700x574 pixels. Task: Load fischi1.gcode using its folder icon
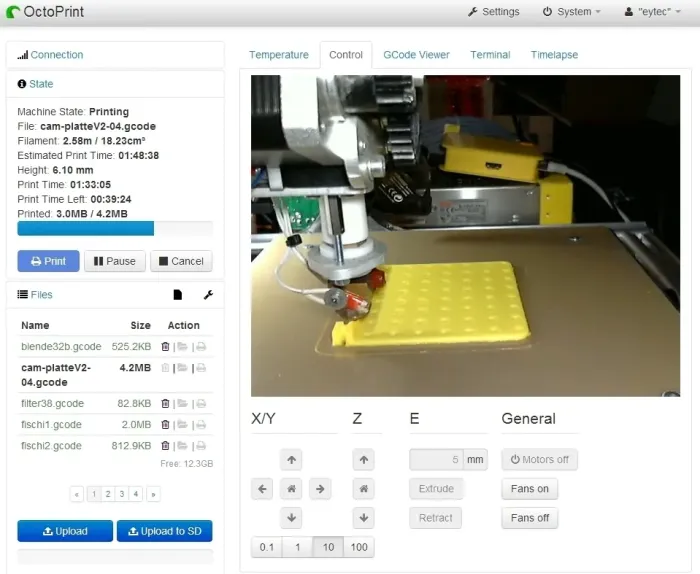(182, 425)
